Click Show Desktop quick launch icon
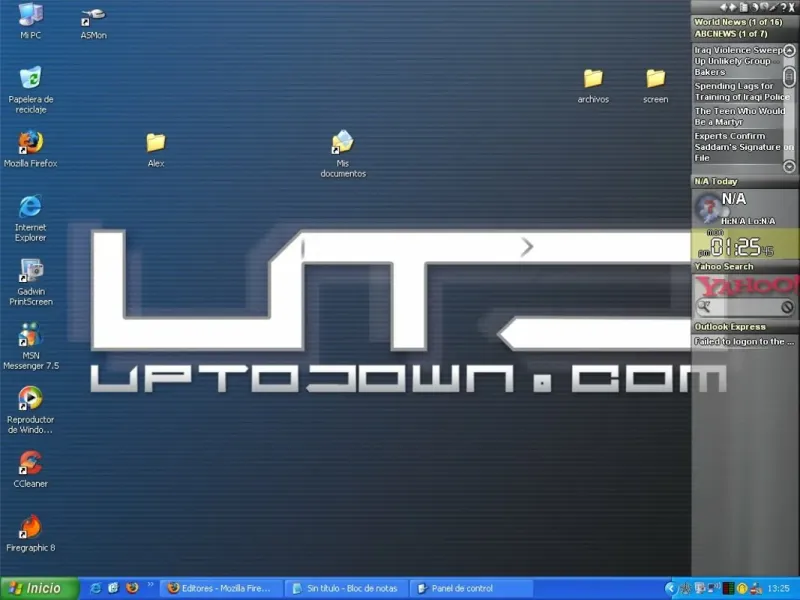The height and width of the screenshot is (600, 800). pos(113,588)
